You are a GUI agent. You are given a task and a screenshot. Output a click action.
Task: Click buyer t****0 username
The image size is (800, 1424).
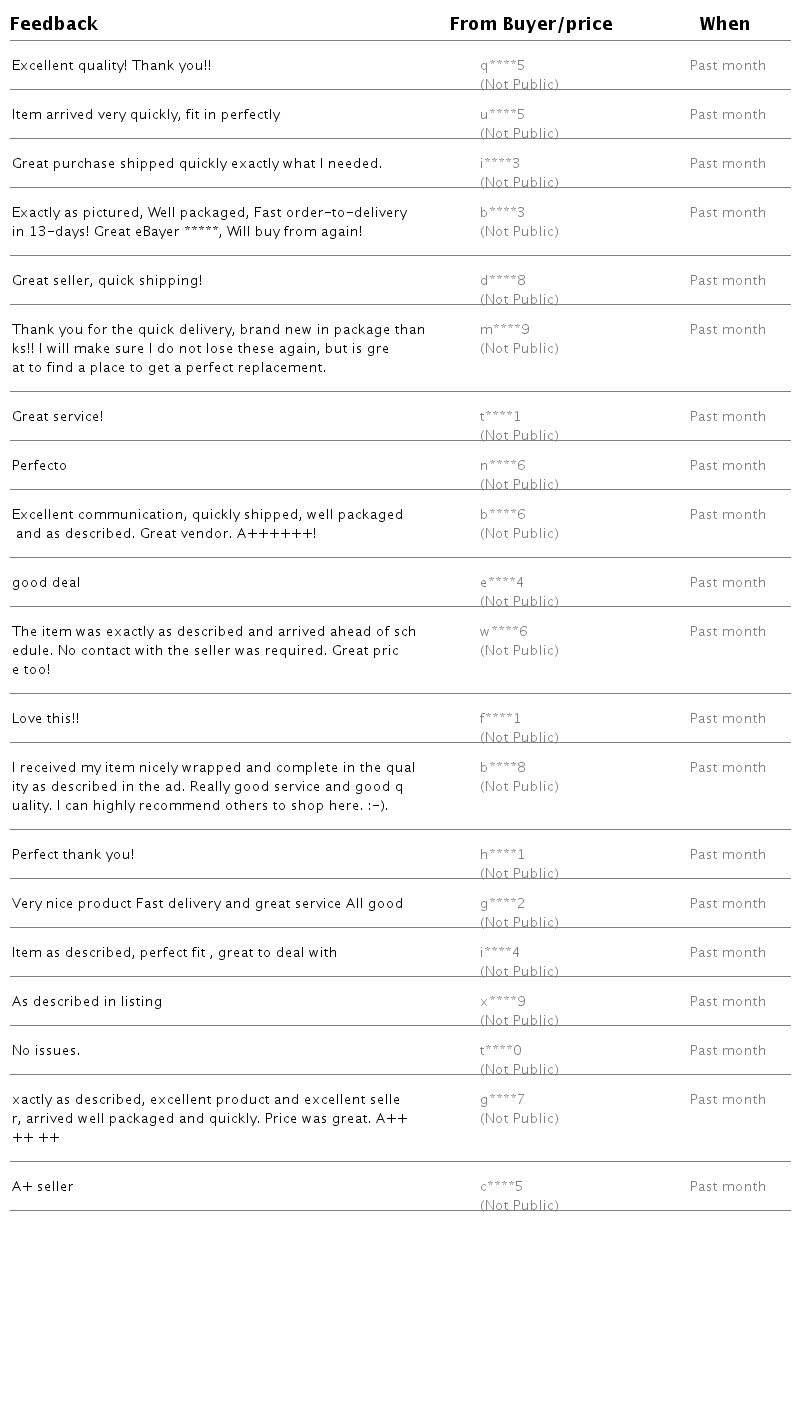point(501,1051)
